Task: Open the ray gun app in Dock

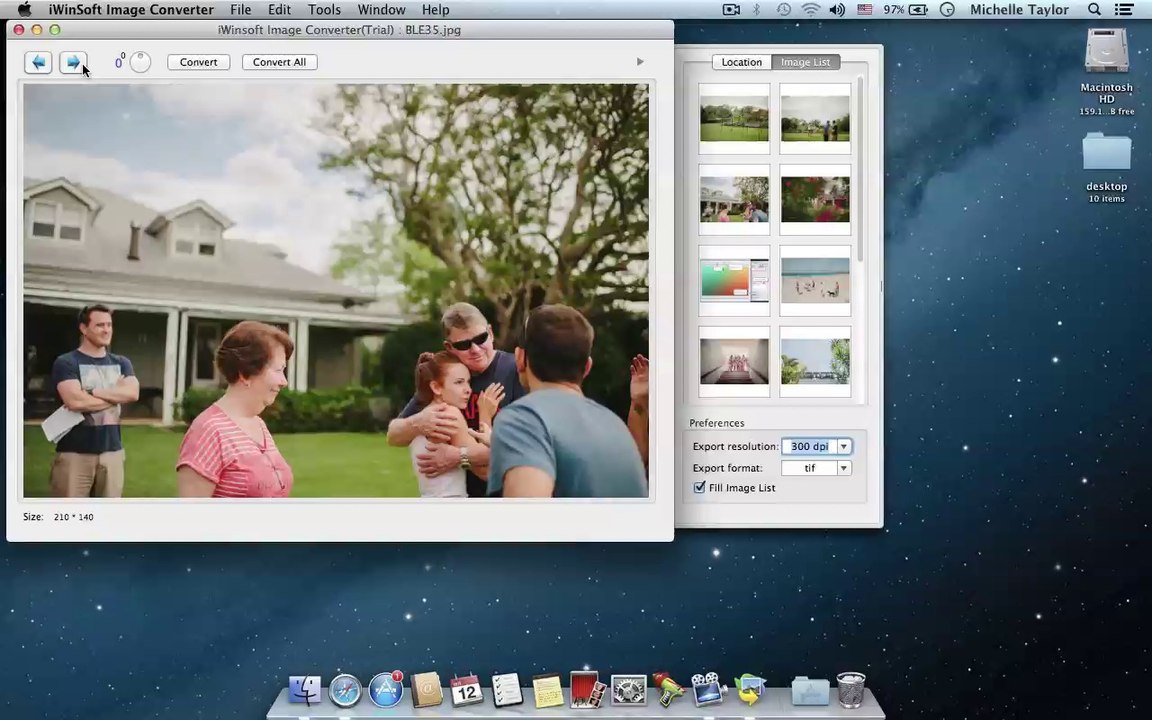Action: pos(668,690)
